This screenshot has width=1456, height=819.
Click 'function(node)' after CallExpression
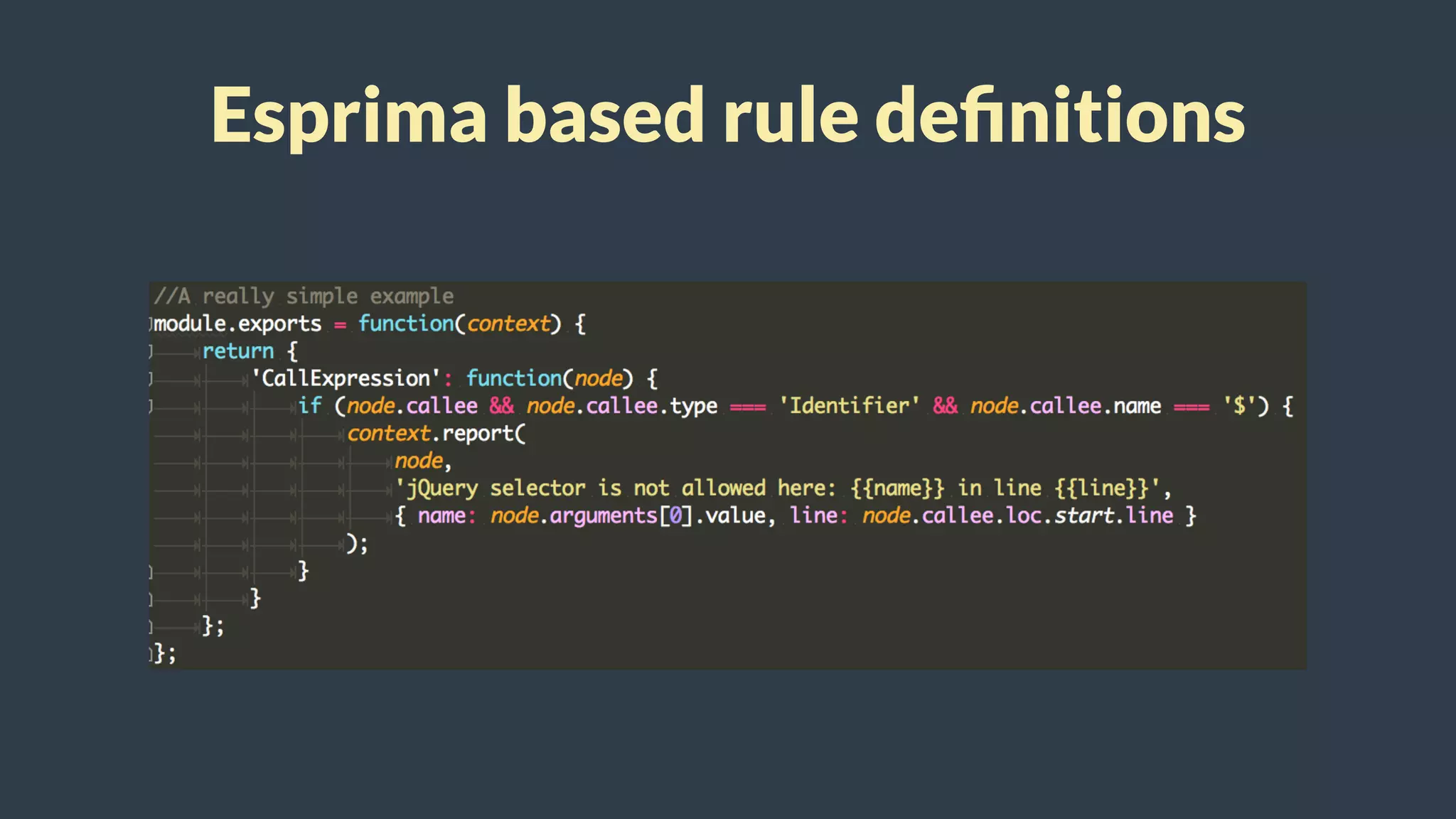click(550, 378)
